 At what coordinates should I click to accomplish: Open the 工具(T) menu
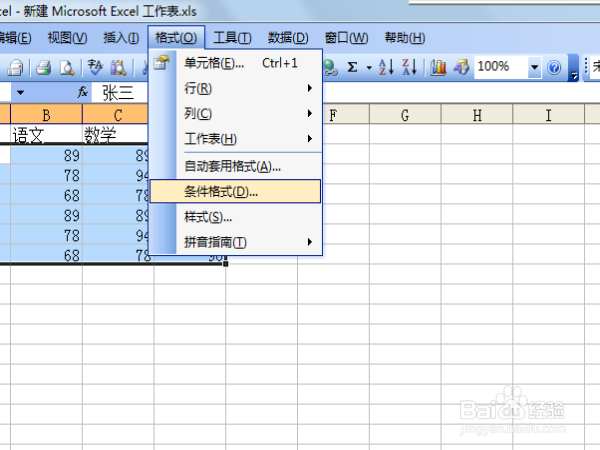pyautogui.click(x=232, y=38)
